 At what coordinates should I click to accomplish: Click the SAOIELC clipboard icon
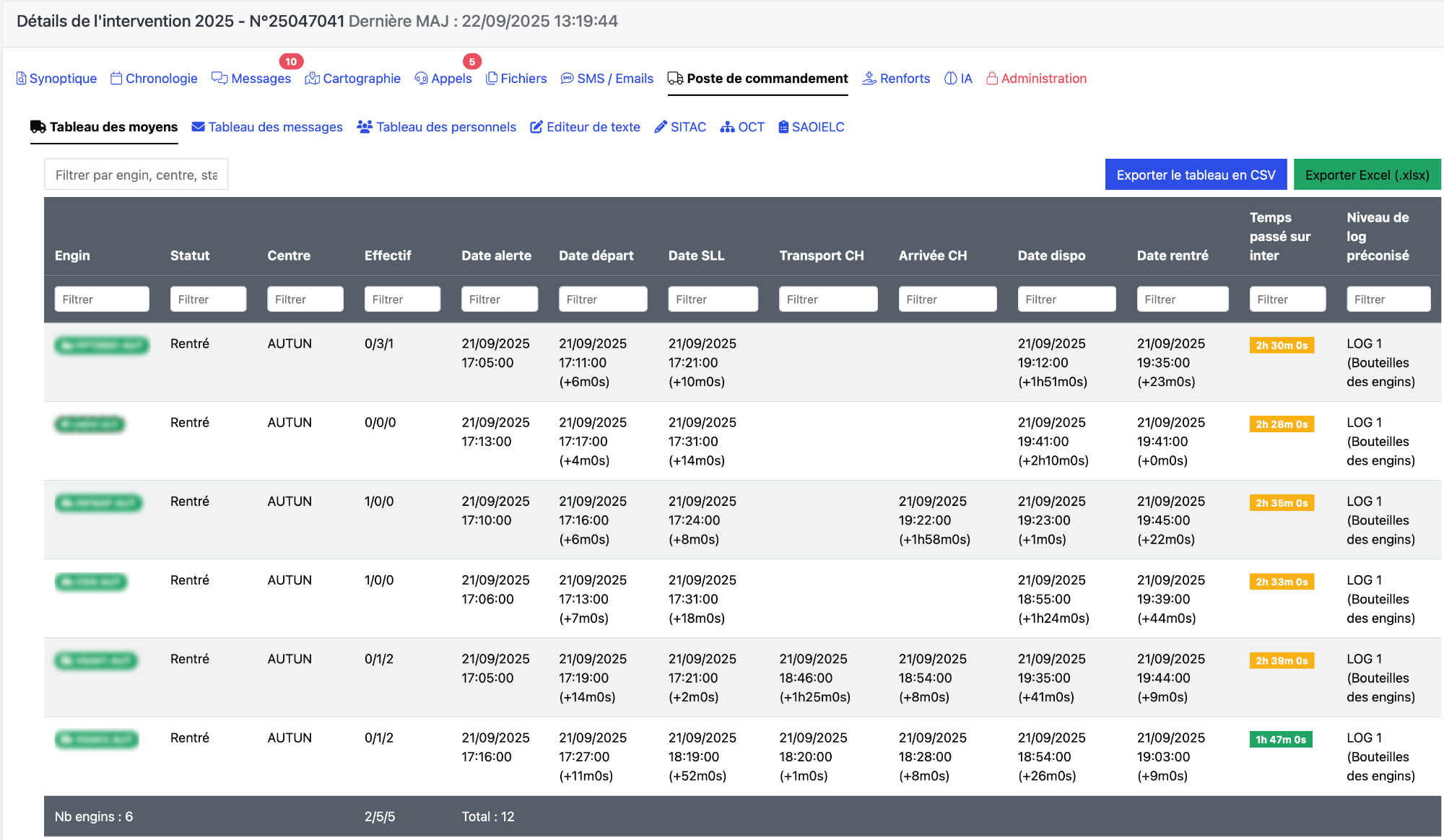783,127
